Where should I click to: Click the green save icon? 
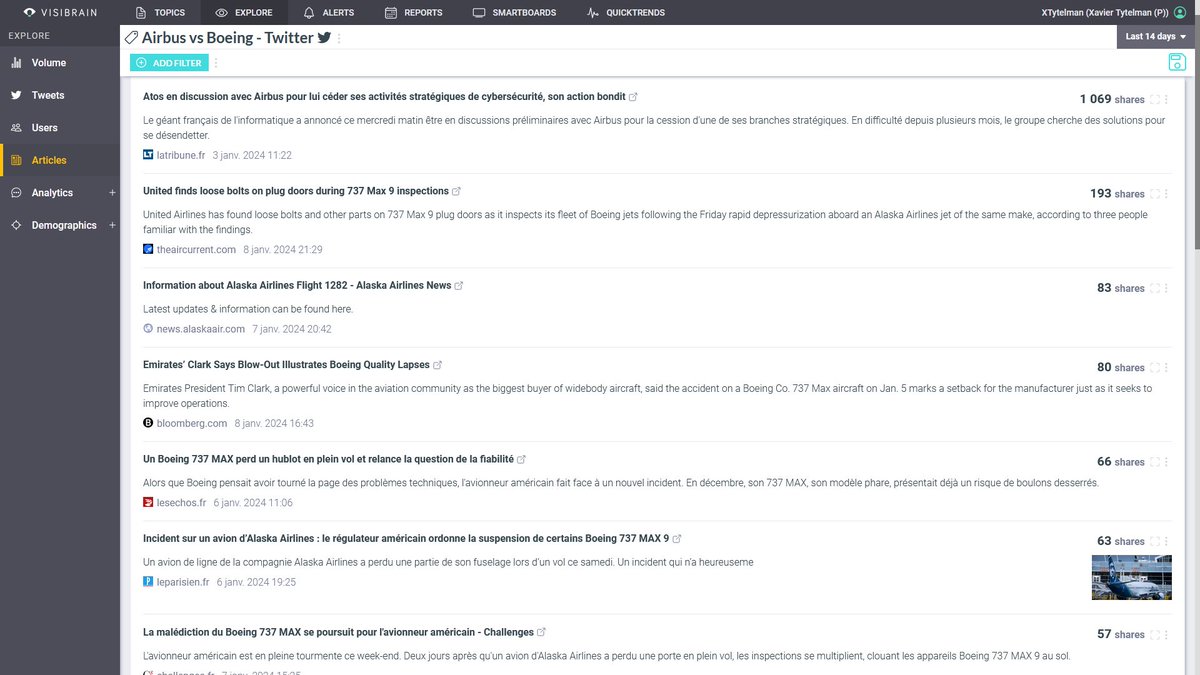[x=1177, y=63]
